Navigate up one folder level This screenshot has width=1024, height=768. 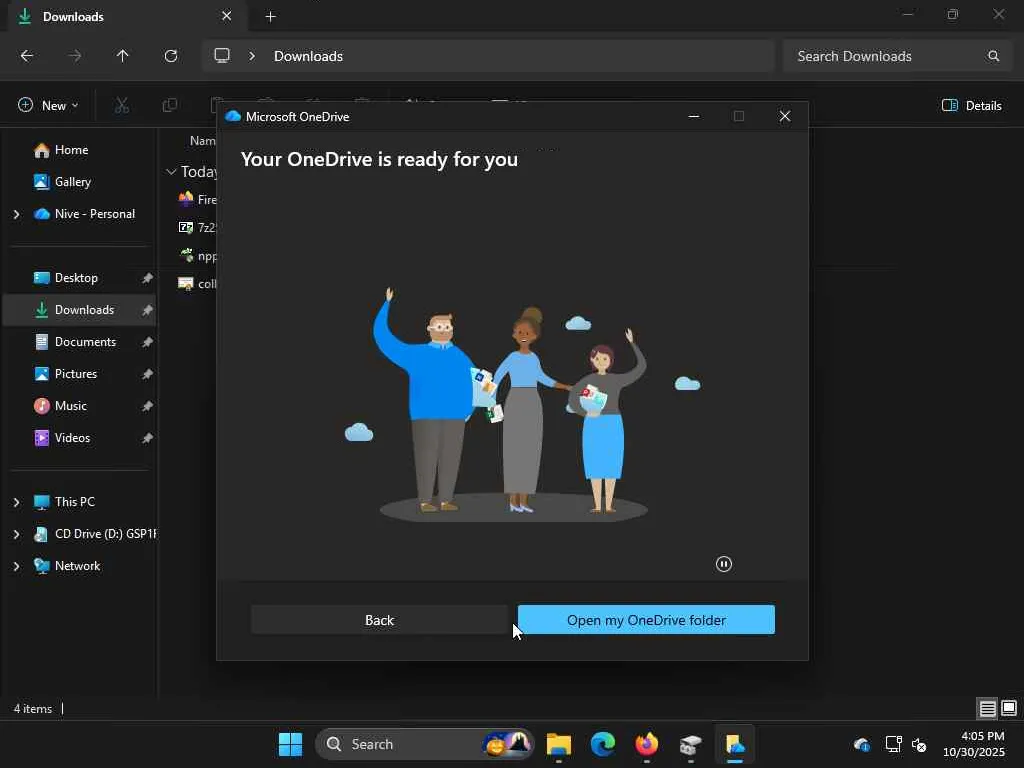click(123, 56)
